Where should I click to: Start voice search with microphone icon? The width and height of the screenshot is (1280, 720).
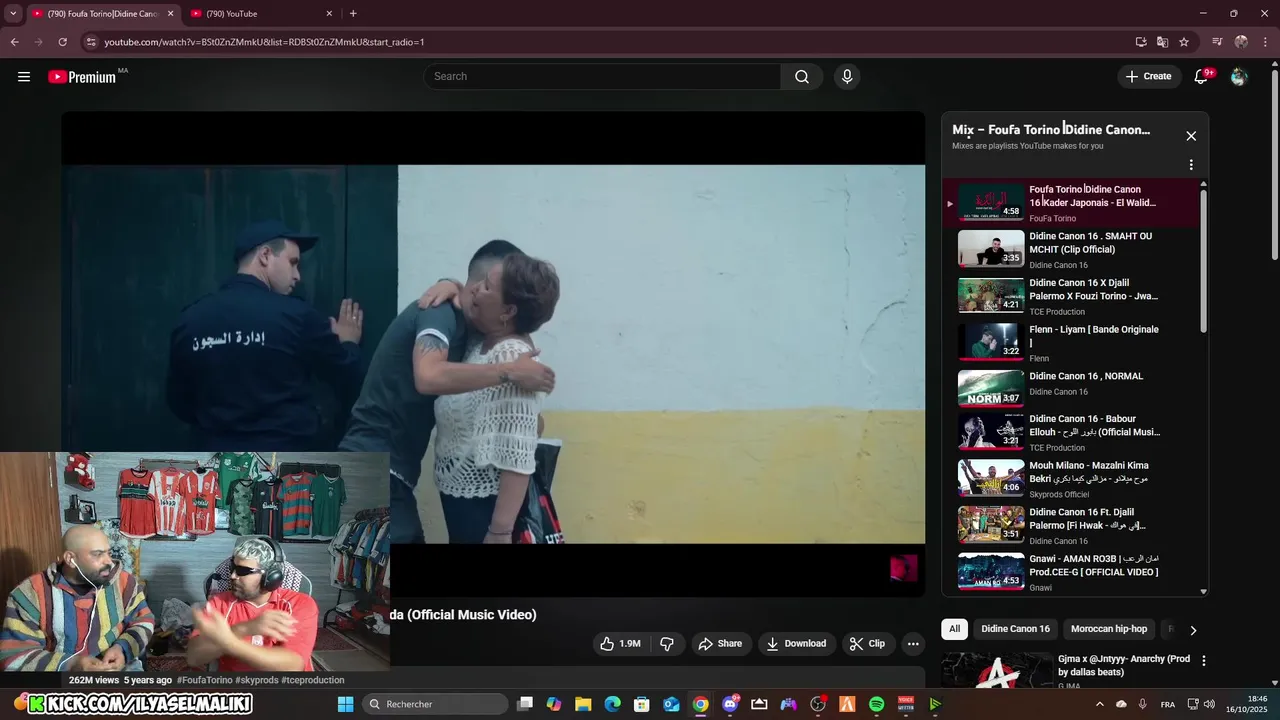[x=847, y=77]
